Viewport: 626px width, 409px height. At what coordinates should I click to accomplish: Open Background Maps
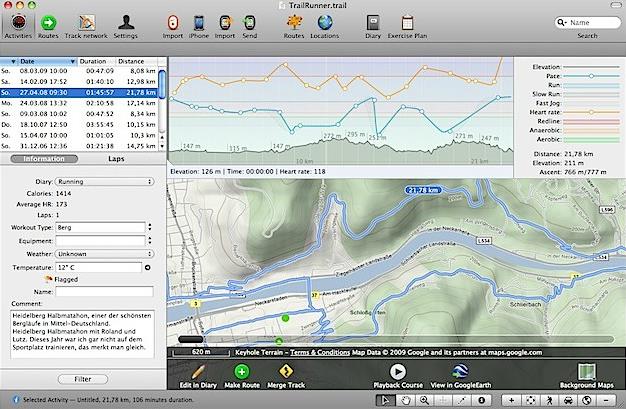point(587,375)
